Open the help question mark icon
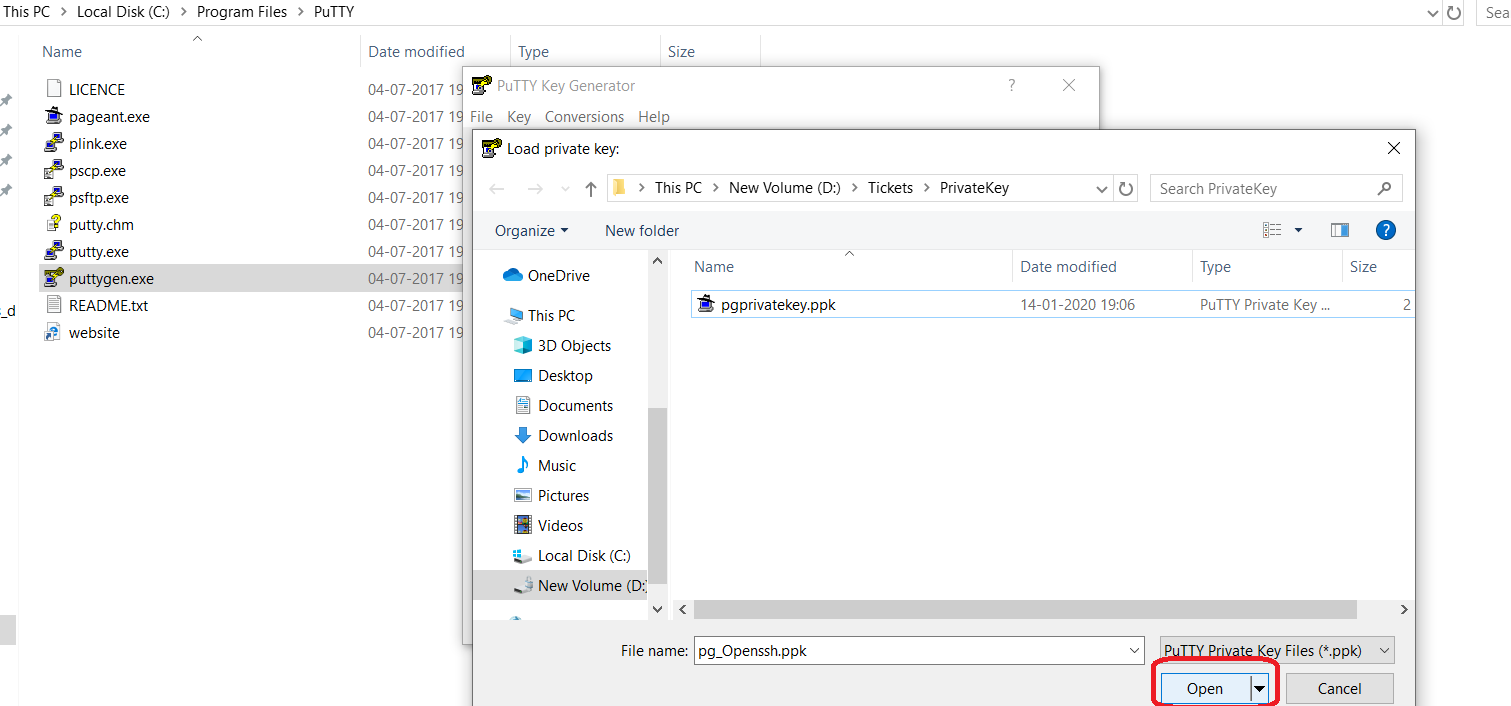This screenshot has width=1511, height=706. tap(1385, 230)
